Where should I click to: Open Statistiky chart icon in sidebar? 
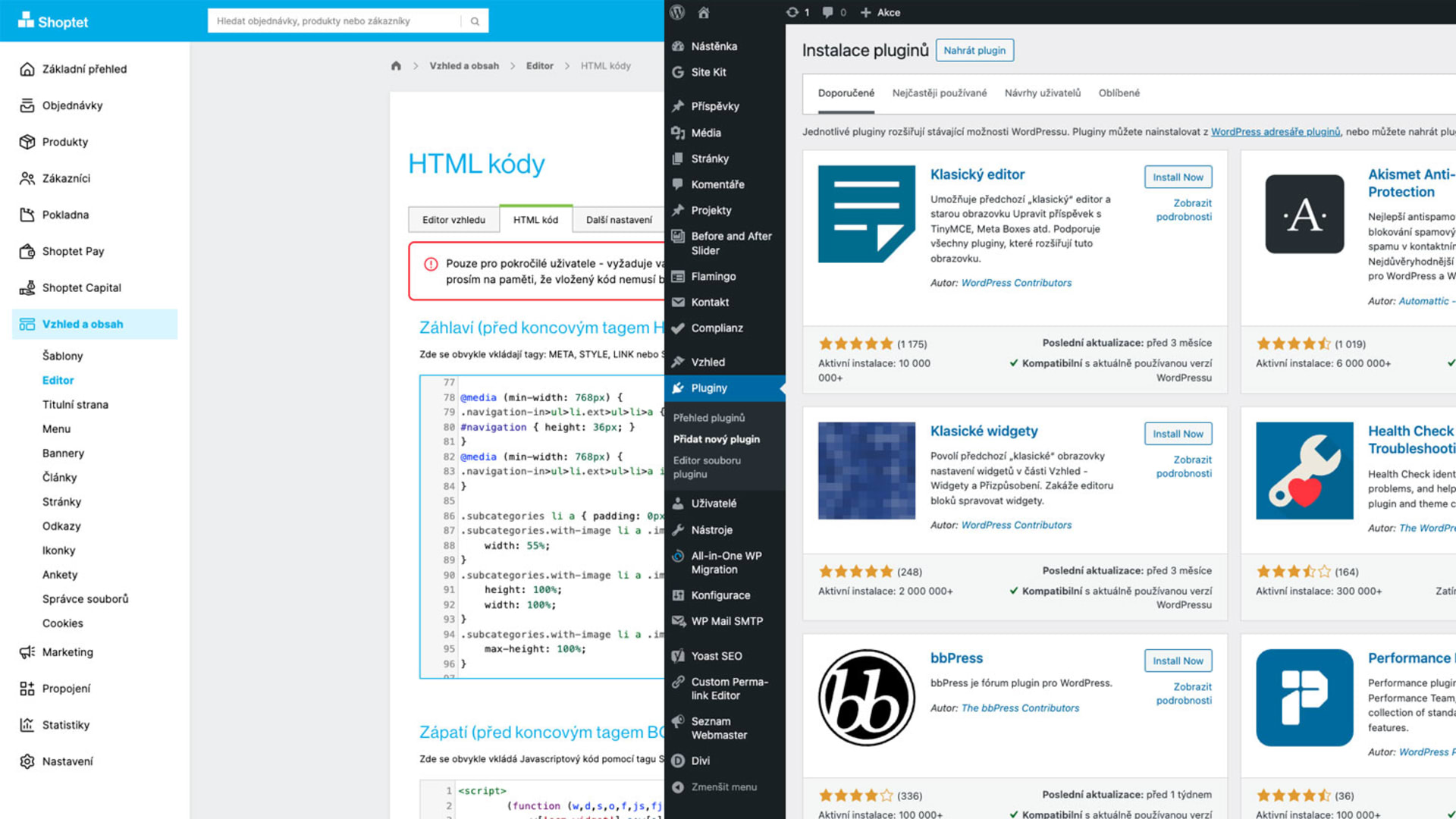click(x=27, y=725)
